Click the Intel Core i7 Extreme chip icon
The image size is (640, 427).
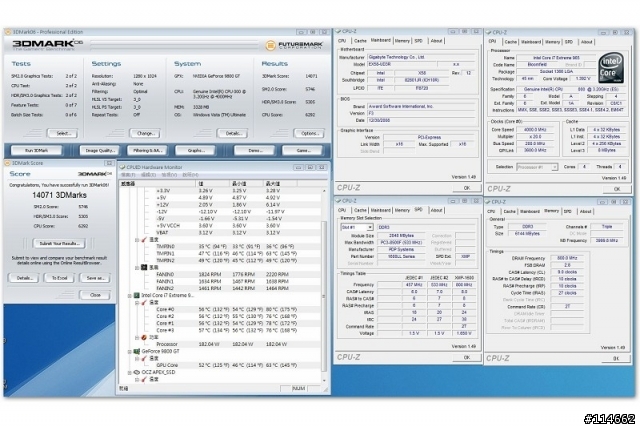click(x=137, y=295)
